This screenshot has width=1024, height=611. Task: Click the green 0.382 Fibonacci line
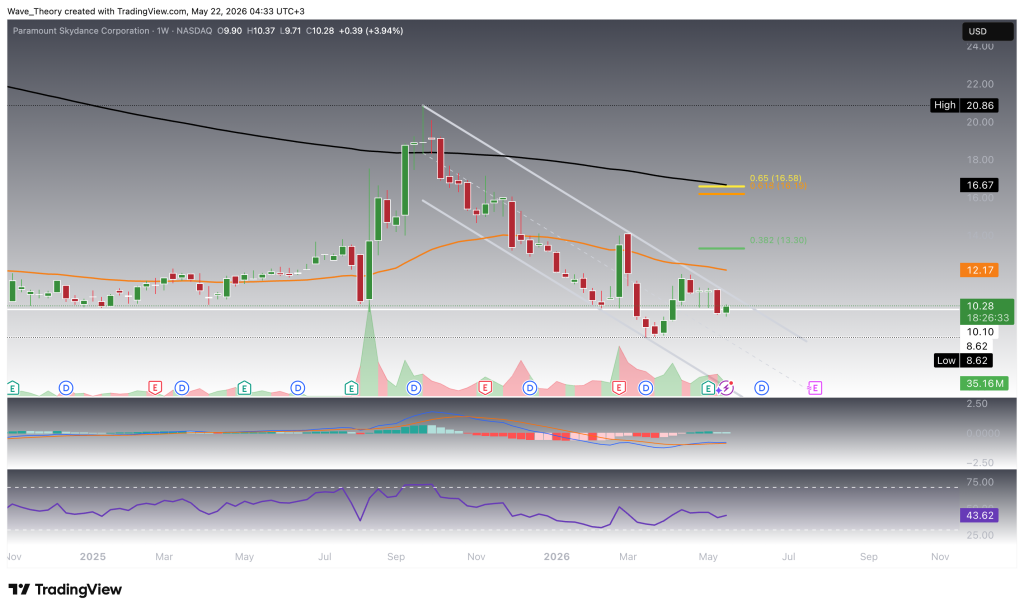pos(721,248)
